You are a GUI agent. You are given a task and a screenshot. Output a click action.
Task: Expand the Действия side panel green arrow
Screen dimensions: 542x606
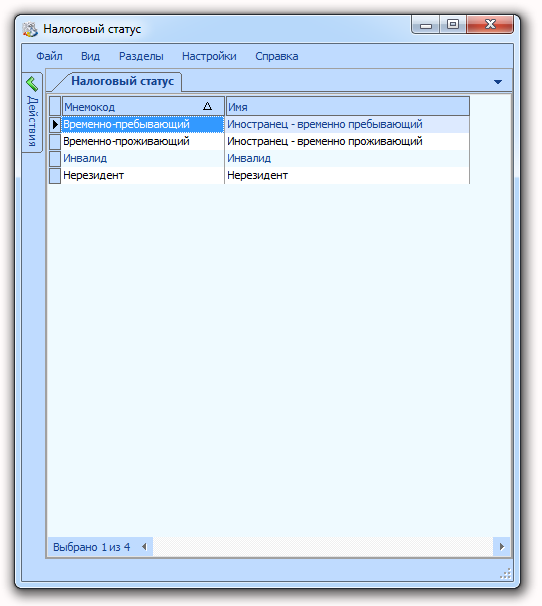32,83
